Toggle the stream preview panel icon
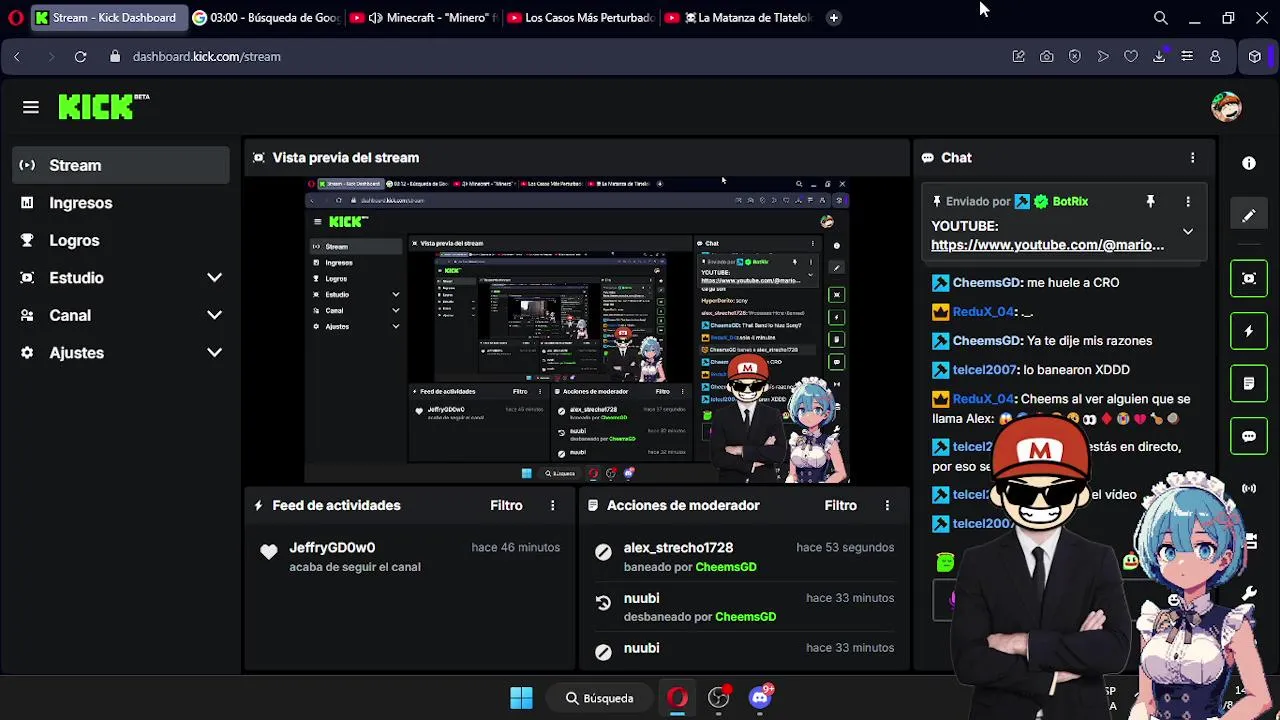 pos(1249,278)
